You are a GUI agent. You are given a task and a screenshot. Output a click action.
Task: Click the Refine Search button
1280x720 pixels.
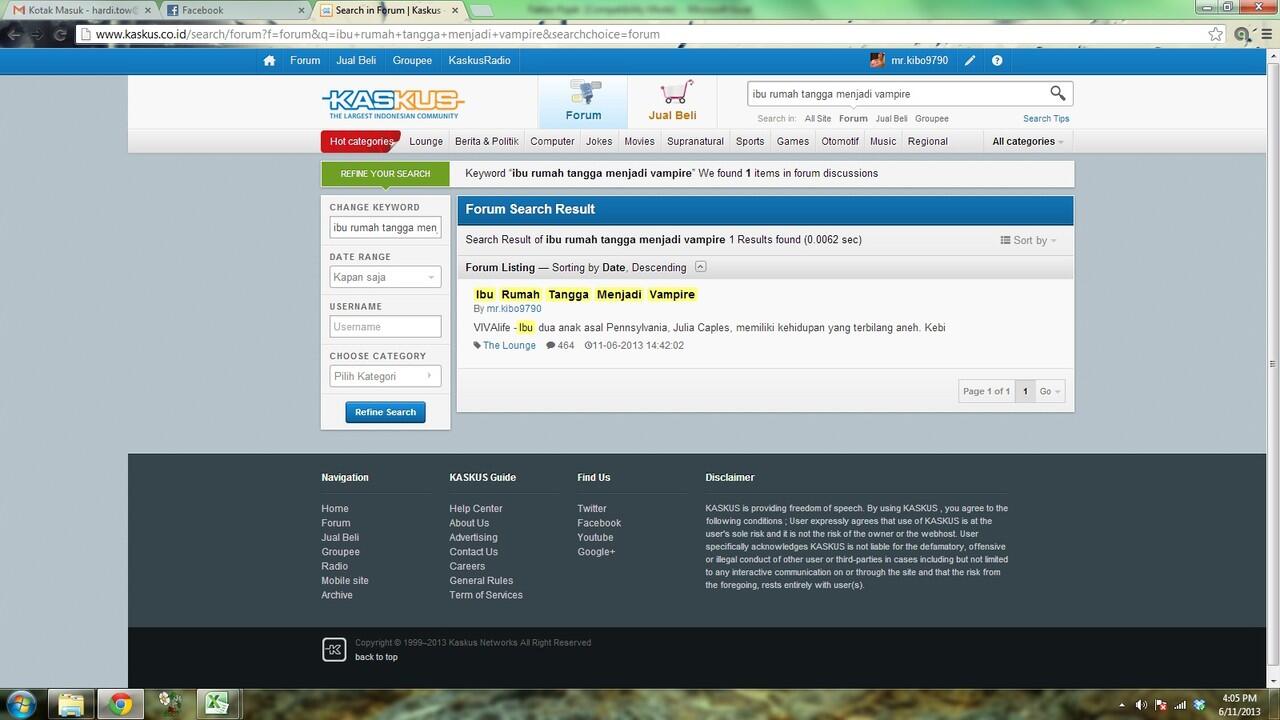(x=385, y=412)
